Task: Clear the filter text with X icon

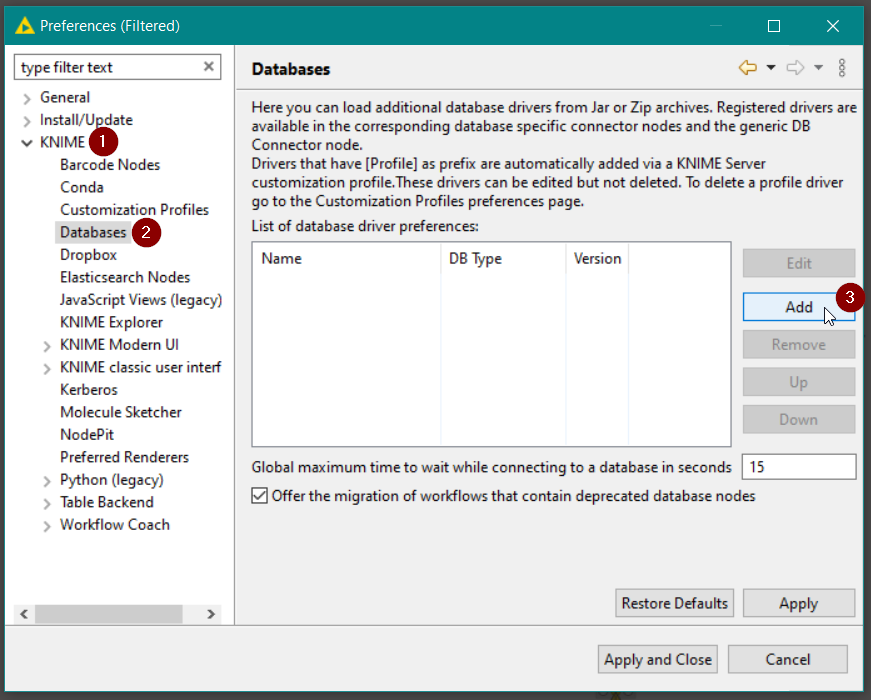Action: point(209,67)
